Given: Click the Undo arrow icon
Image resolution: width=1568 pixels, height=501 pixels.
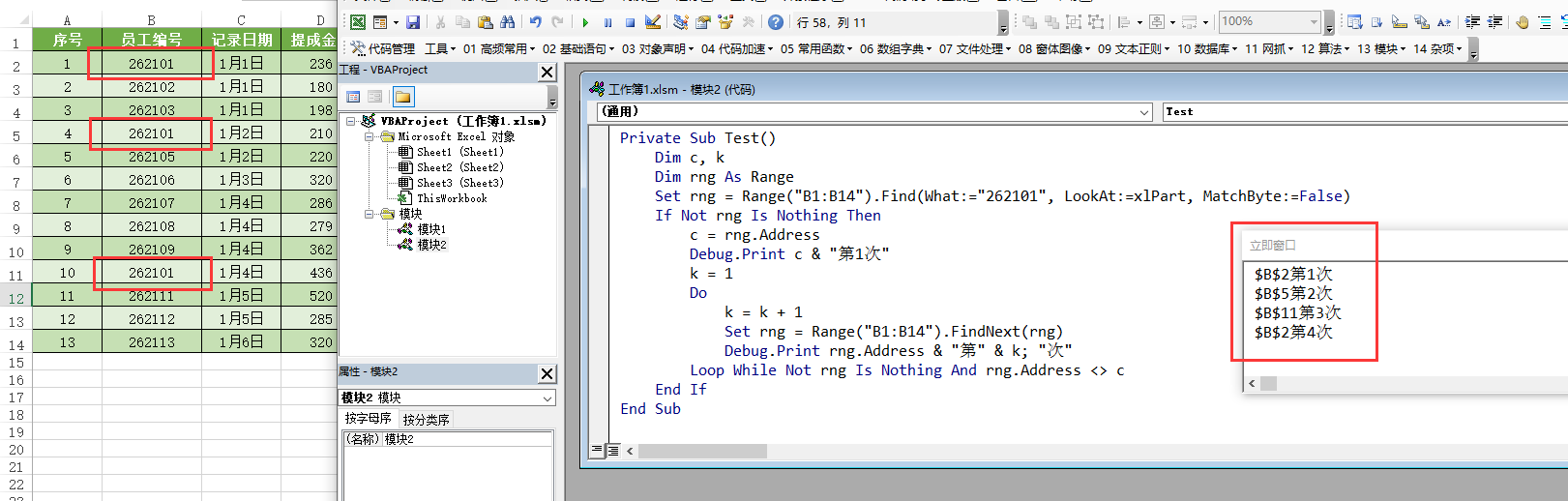Looking at the screenshot, I should pos(536,22).
